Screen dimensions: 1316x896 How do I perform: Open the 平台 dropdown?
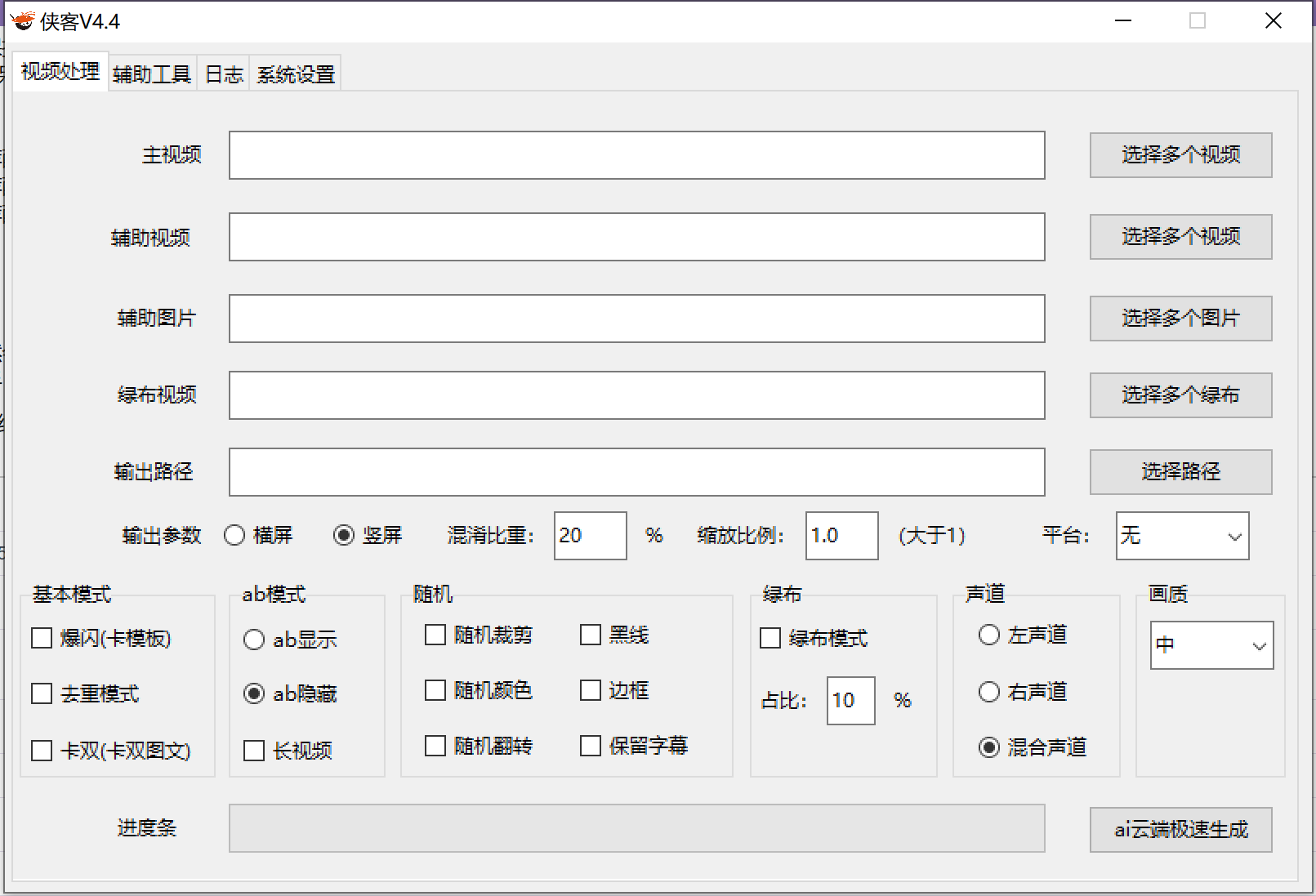pyautogui.click(x=1181, y=536)
